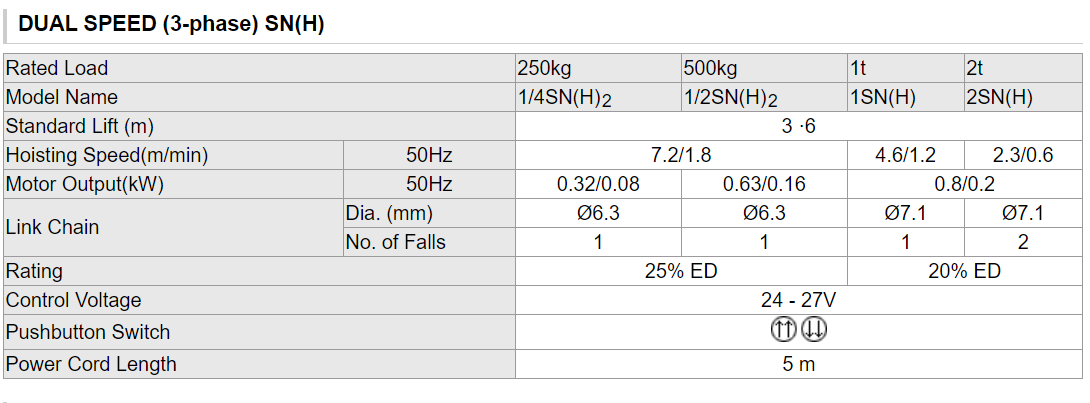1090x403 pixels.
Task: Click the 25% ED rating cell
Action: click(680, 271)
